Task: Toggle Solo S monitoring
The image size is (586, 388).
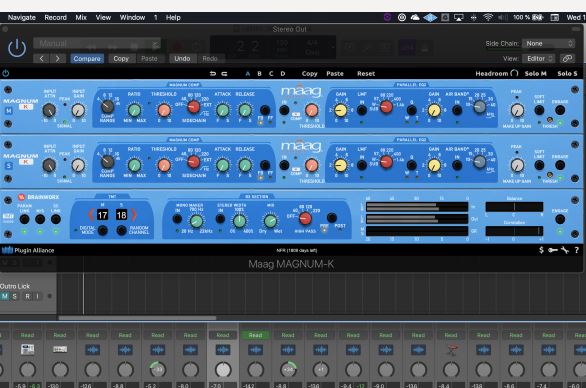Action: (567, 73)
